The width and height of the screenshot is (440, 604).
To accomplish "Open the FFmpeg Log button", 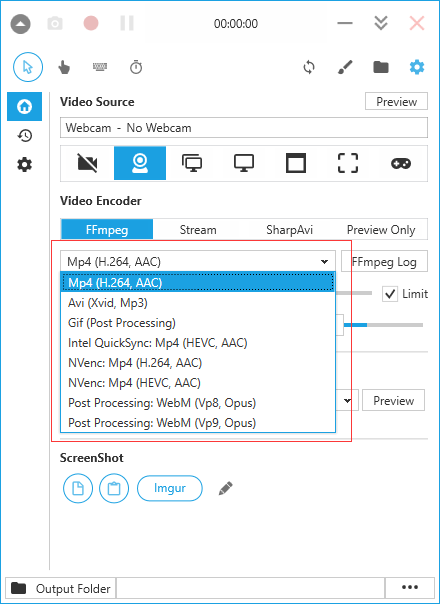I will pyautogui.click(x=384, y=262).
